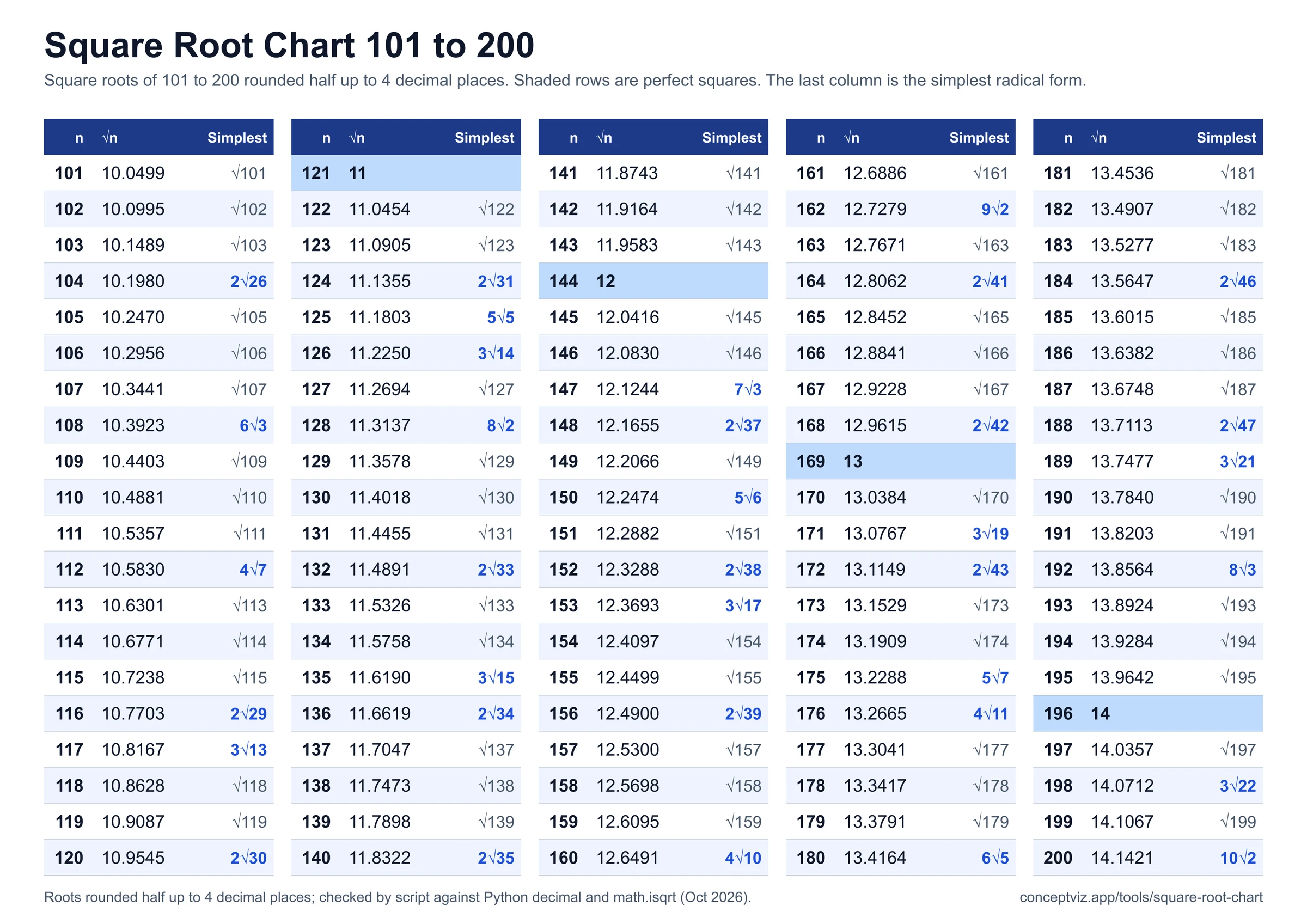Click 5√5 in row 125
The width and height of the screenshot is (1307, 924).
pos(500,317)
